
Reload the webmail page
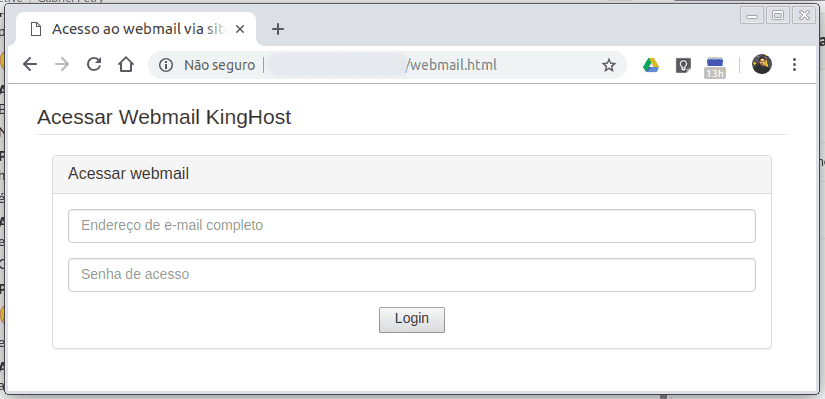pyautogui.click(x=94, y=65)
